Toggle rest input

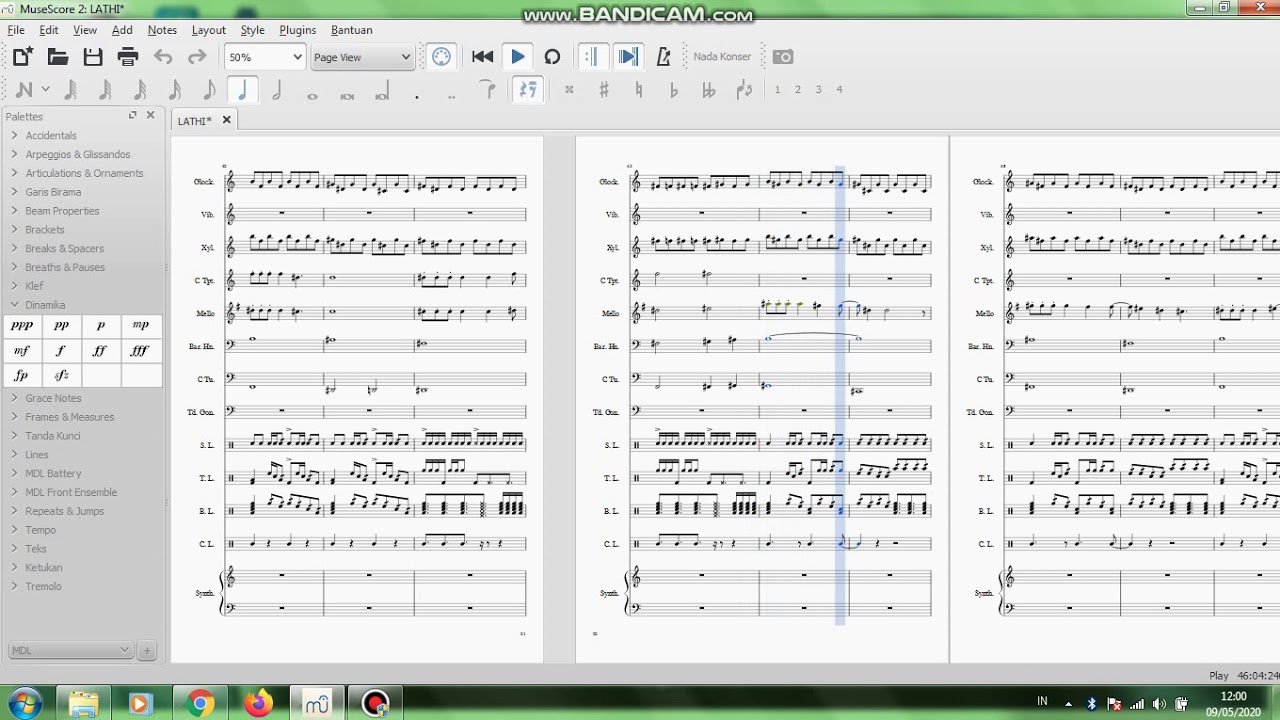[x=527, y=90]
